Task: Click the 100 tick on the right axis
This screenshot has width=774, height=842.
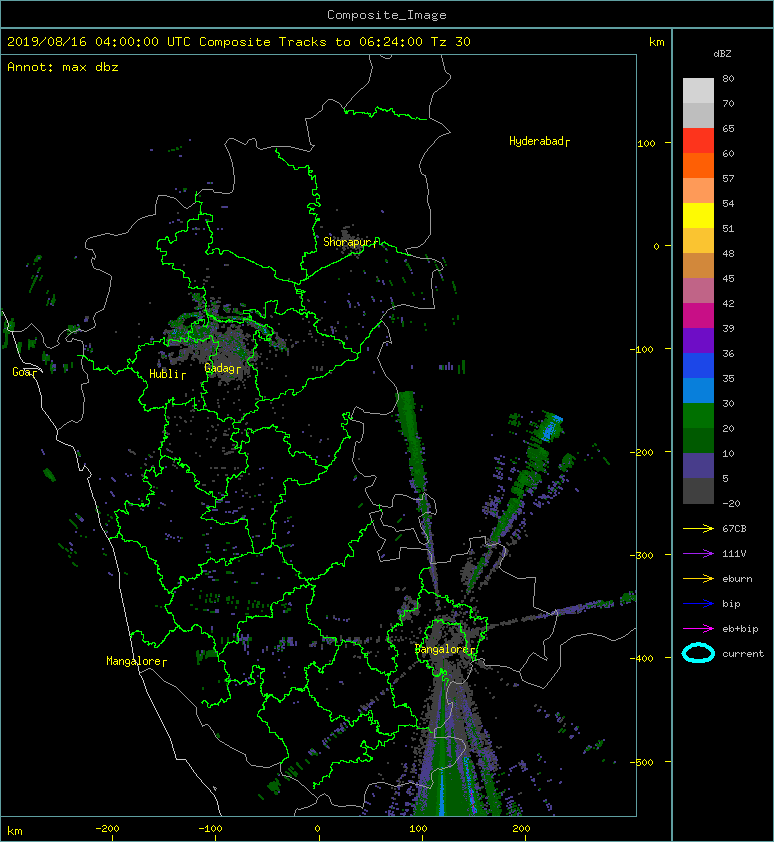Action: (647, 143)
